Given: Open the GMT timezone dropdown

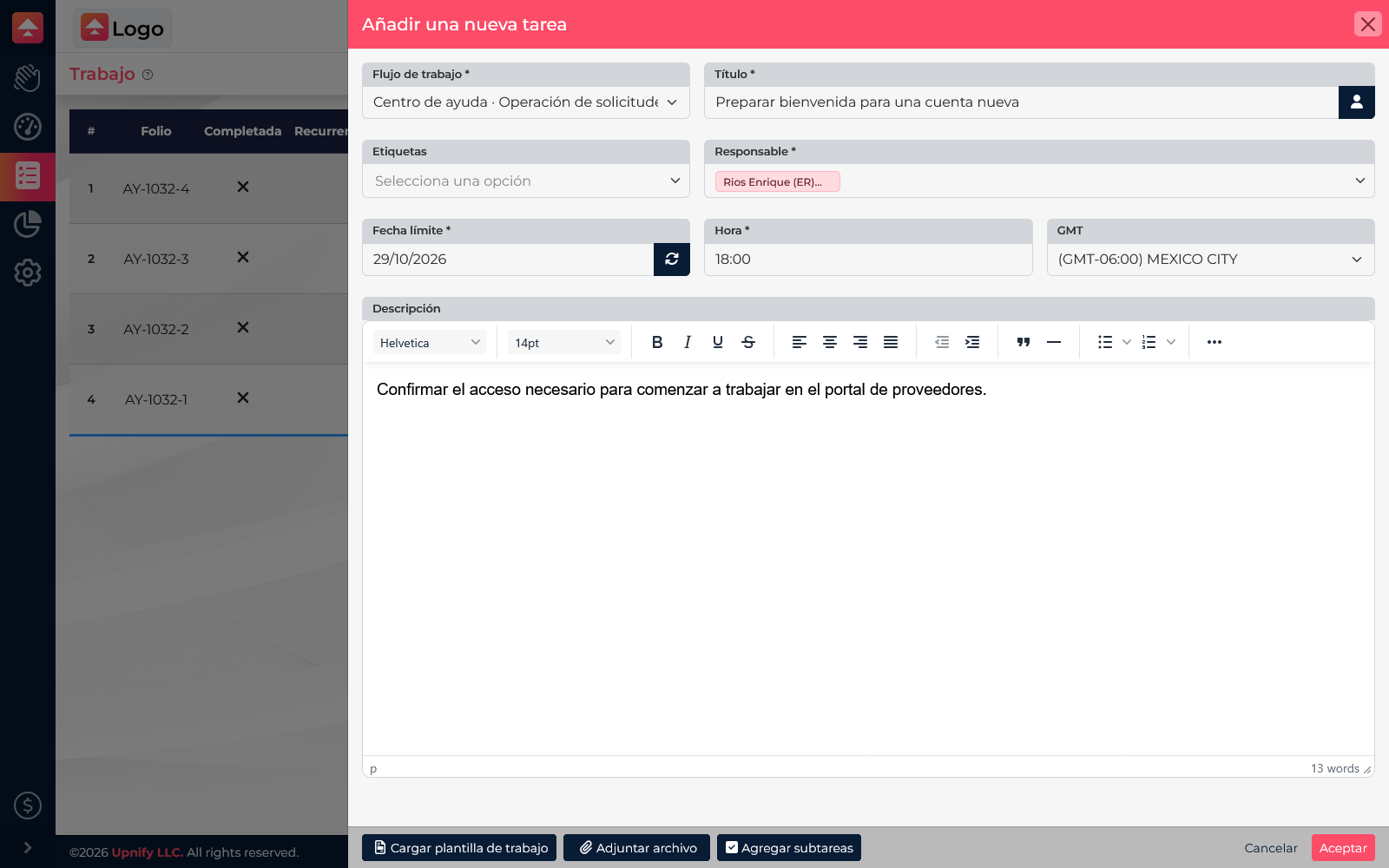Looking at the screenshot, I should click(x=1210, y=260).
